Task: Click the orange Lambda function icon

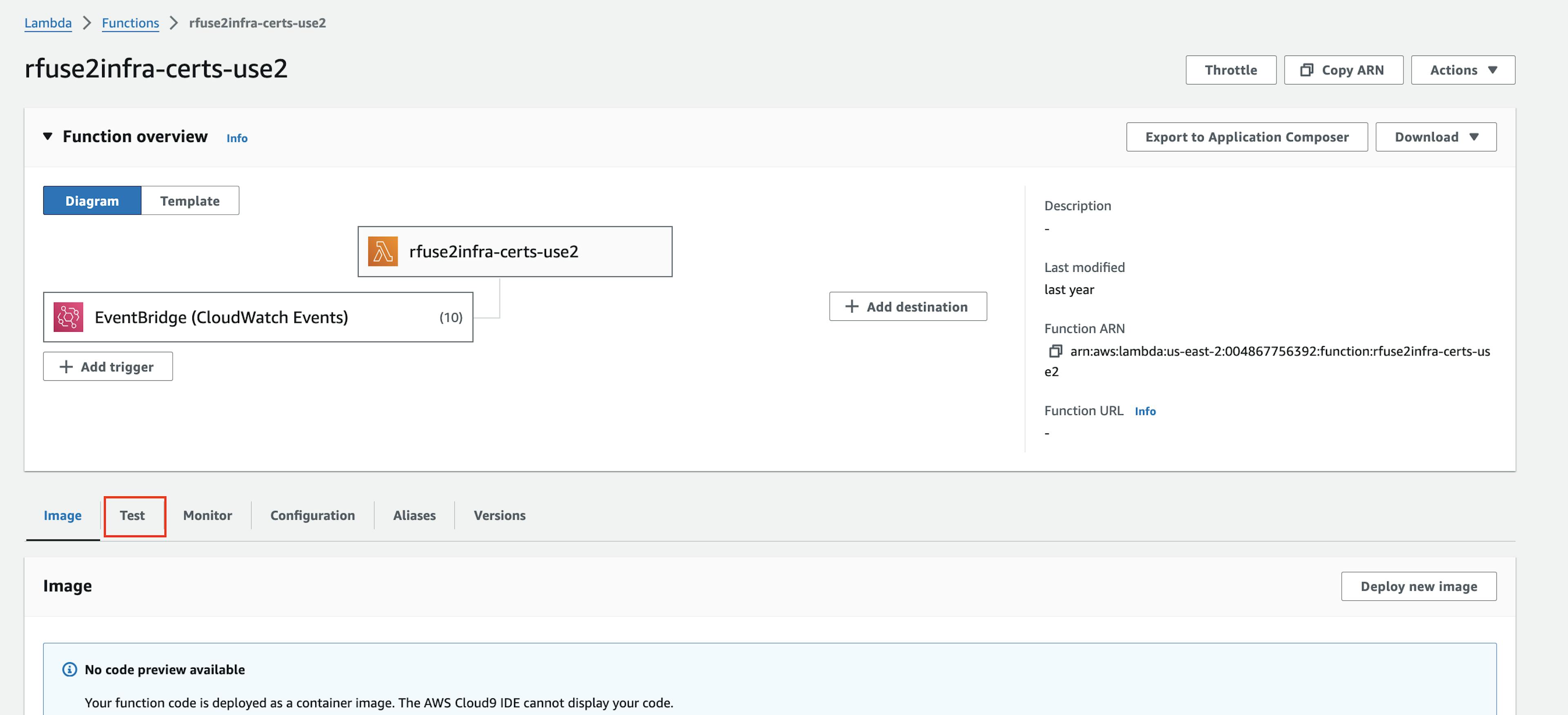Action: pyautogui.click(x=382, y=251)
